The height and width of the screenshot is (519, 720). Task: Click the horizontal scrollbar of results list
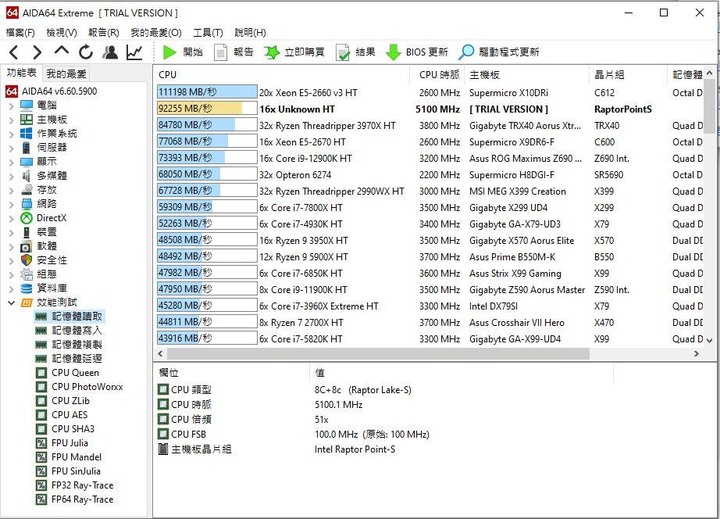click(378, 354)
